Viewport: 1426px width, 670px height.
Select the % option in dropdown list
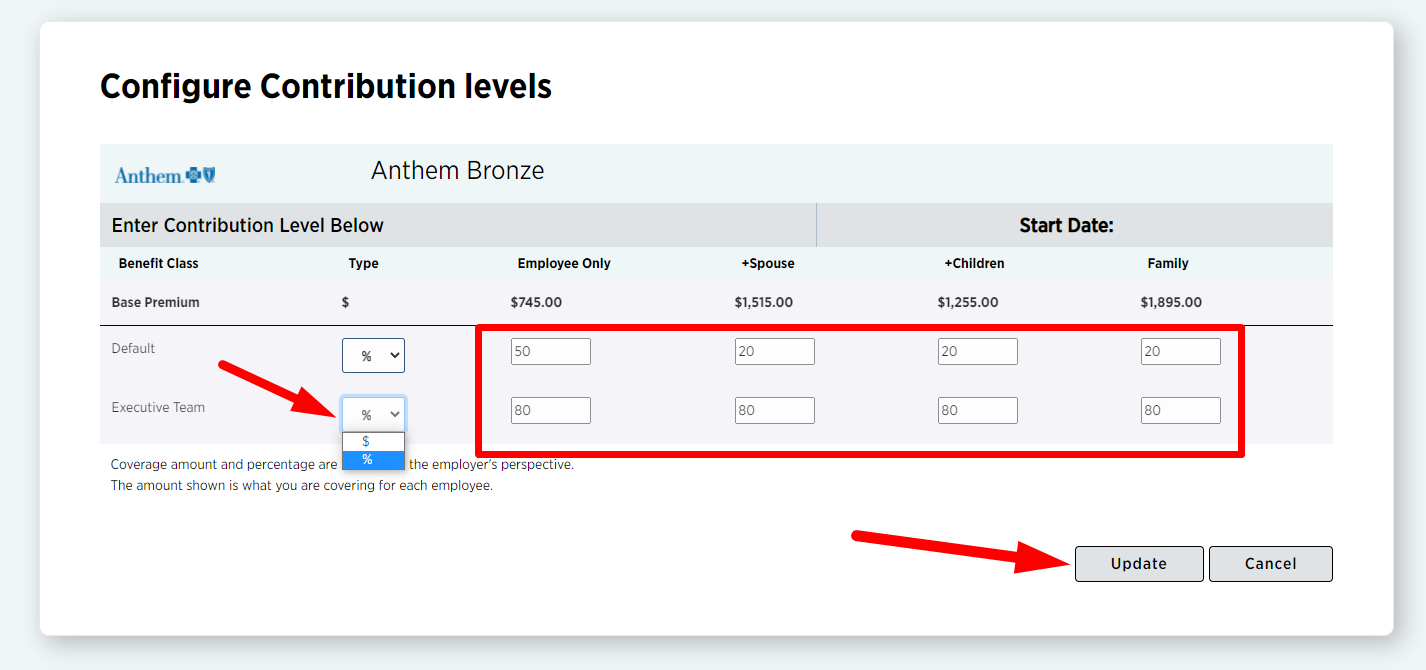tap(373, 460)
